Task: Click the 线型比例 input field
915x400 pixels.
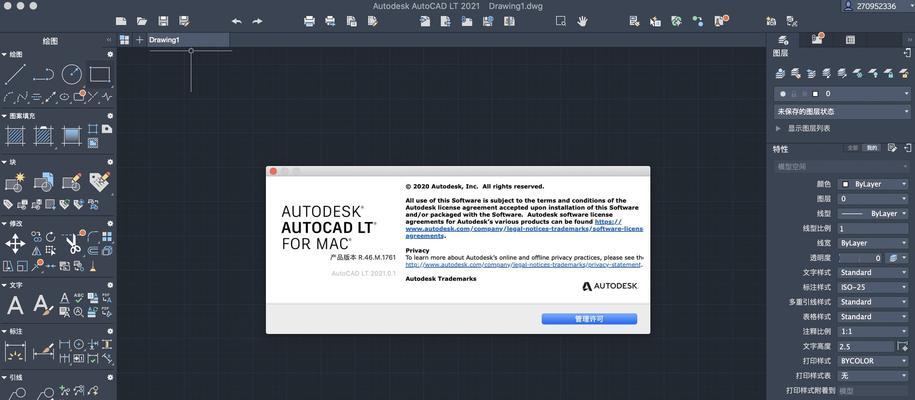Action: [874, 228]
